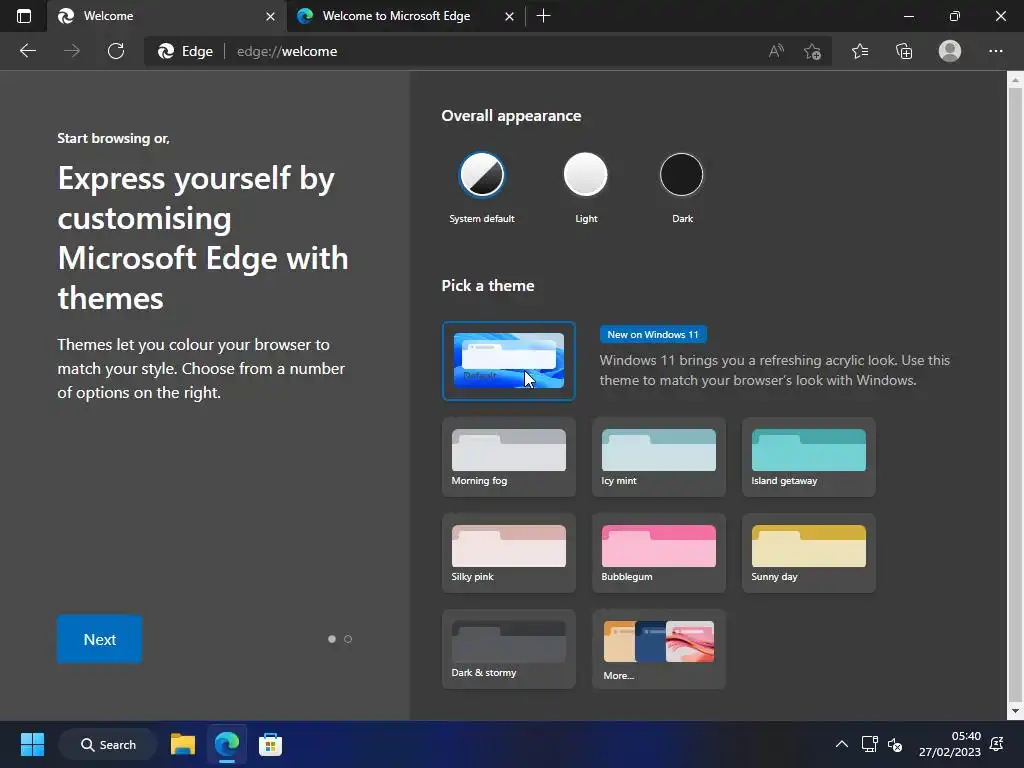Click the muted volume tray icon
This screenshot has height=768, width=1024.
[895, 744]
